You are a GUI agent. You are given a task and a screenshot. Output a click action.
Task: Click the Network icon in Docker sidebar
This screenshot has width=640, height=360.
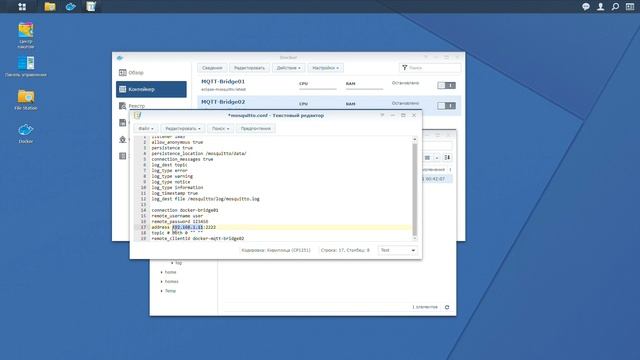[122, 139]
